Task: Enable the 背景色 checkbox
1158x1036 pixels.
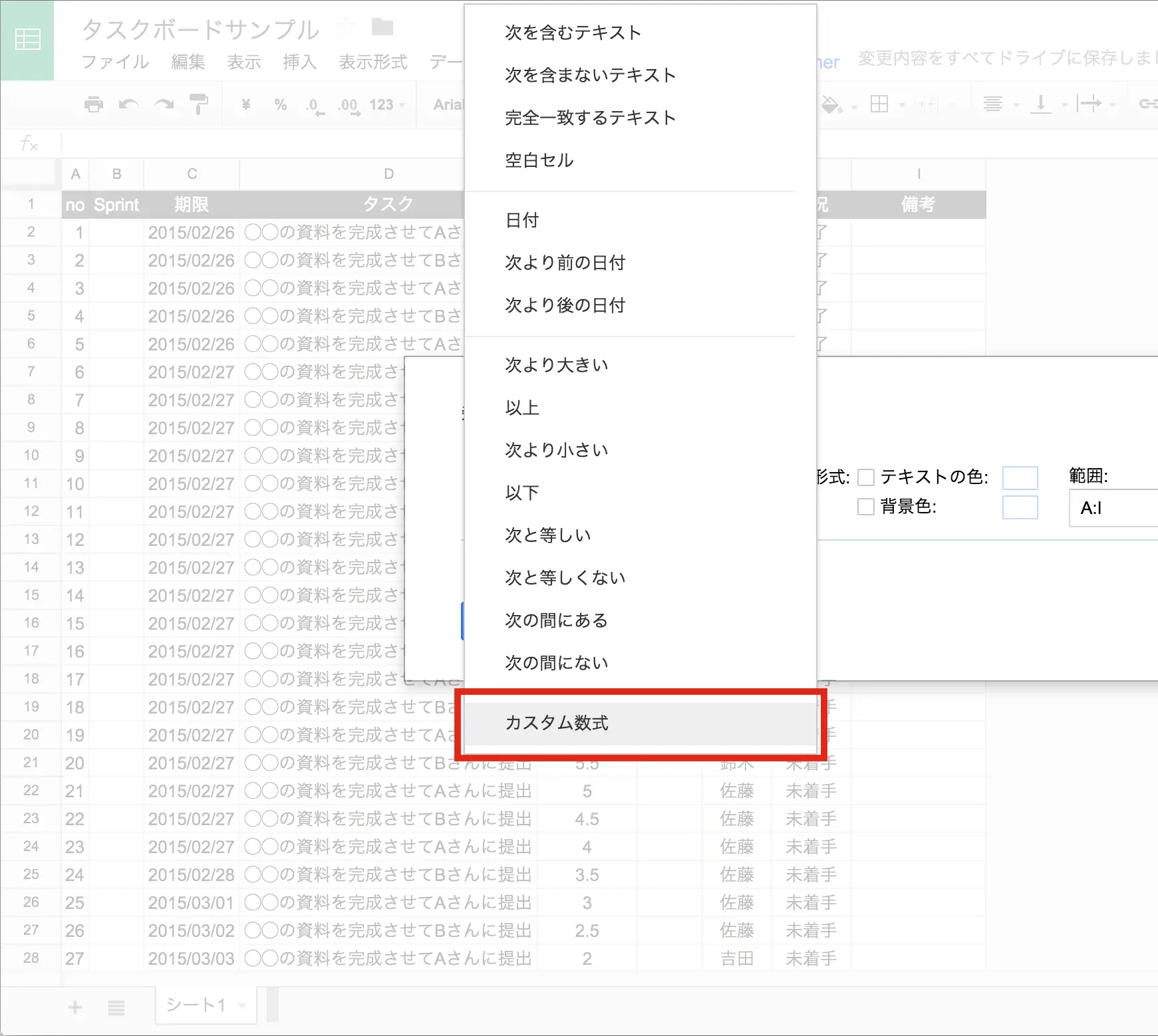Action: 865,507
